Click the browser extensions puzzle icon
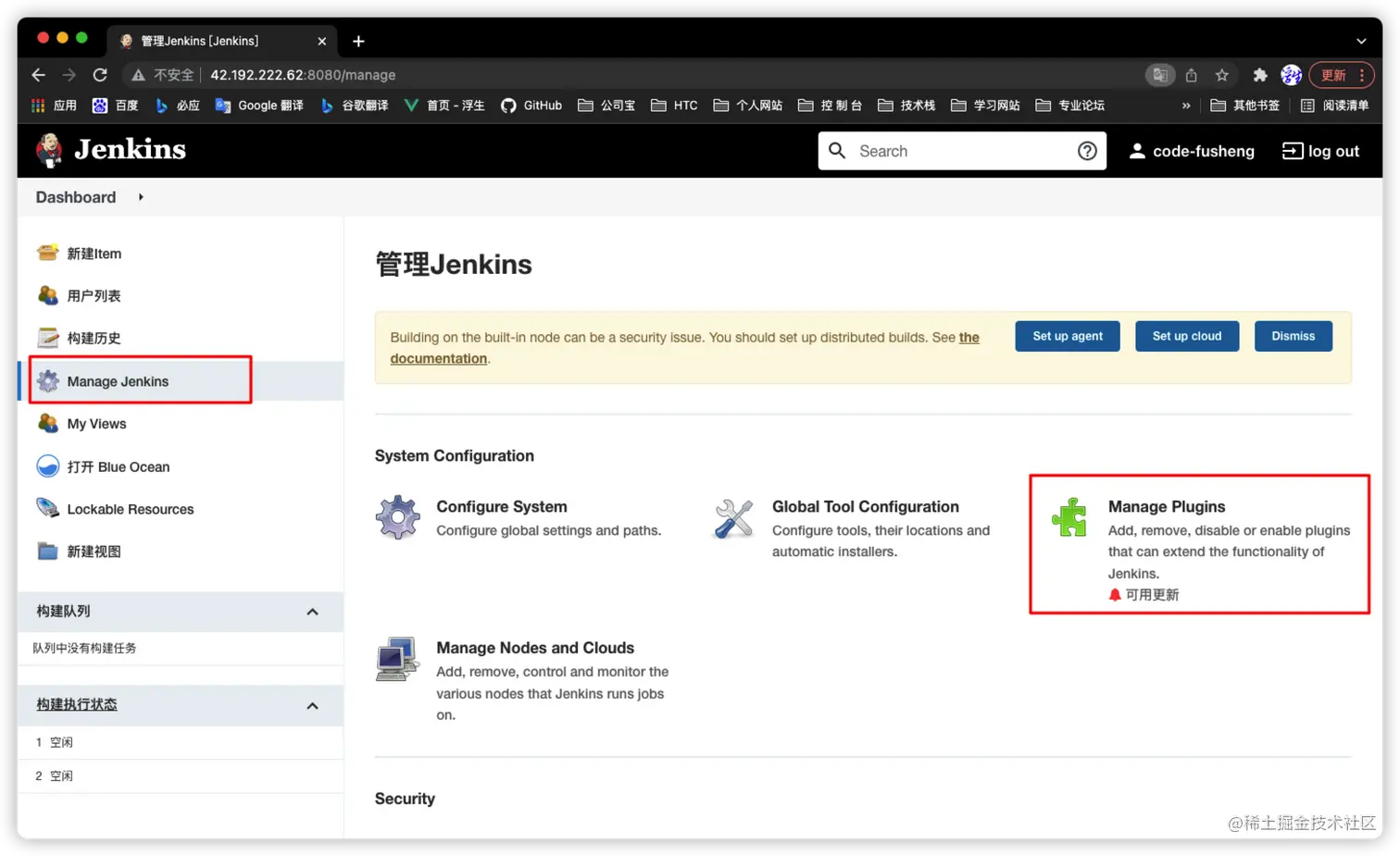Screen dimensions: 1400x856 pyautogui.click(x=1259, y=75)
